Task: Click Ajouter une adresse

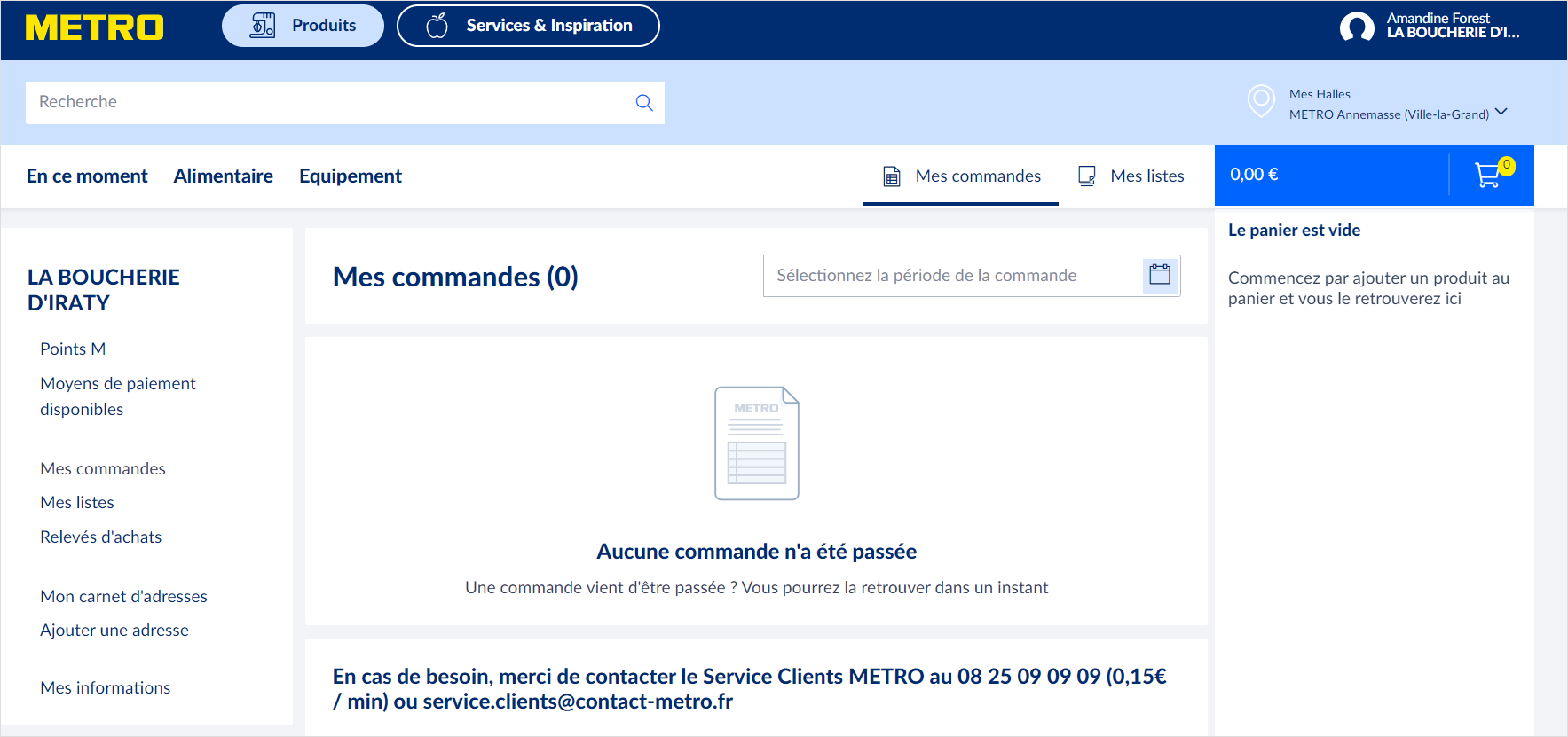Action: (x=114, y=631)
